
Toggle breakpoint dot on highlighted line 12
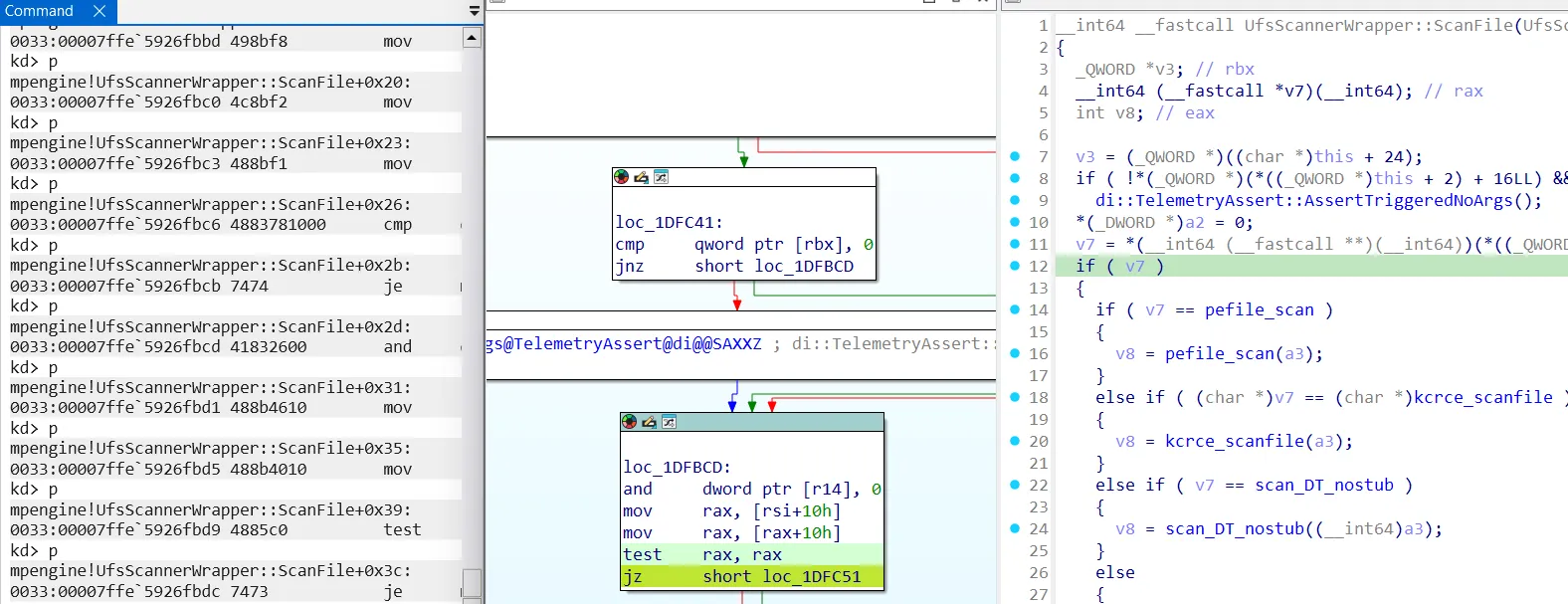point(1015,266)
